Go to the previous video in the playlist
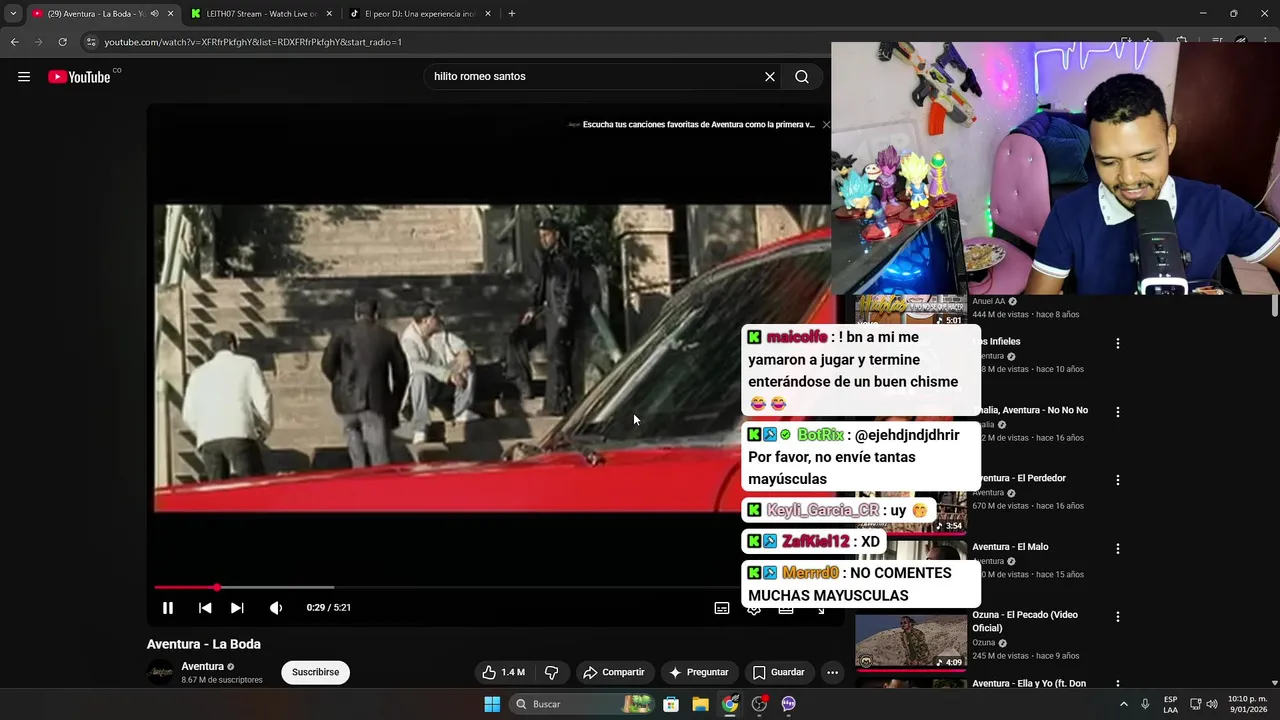Screen dimensions: 1280x720 (205, 608)
